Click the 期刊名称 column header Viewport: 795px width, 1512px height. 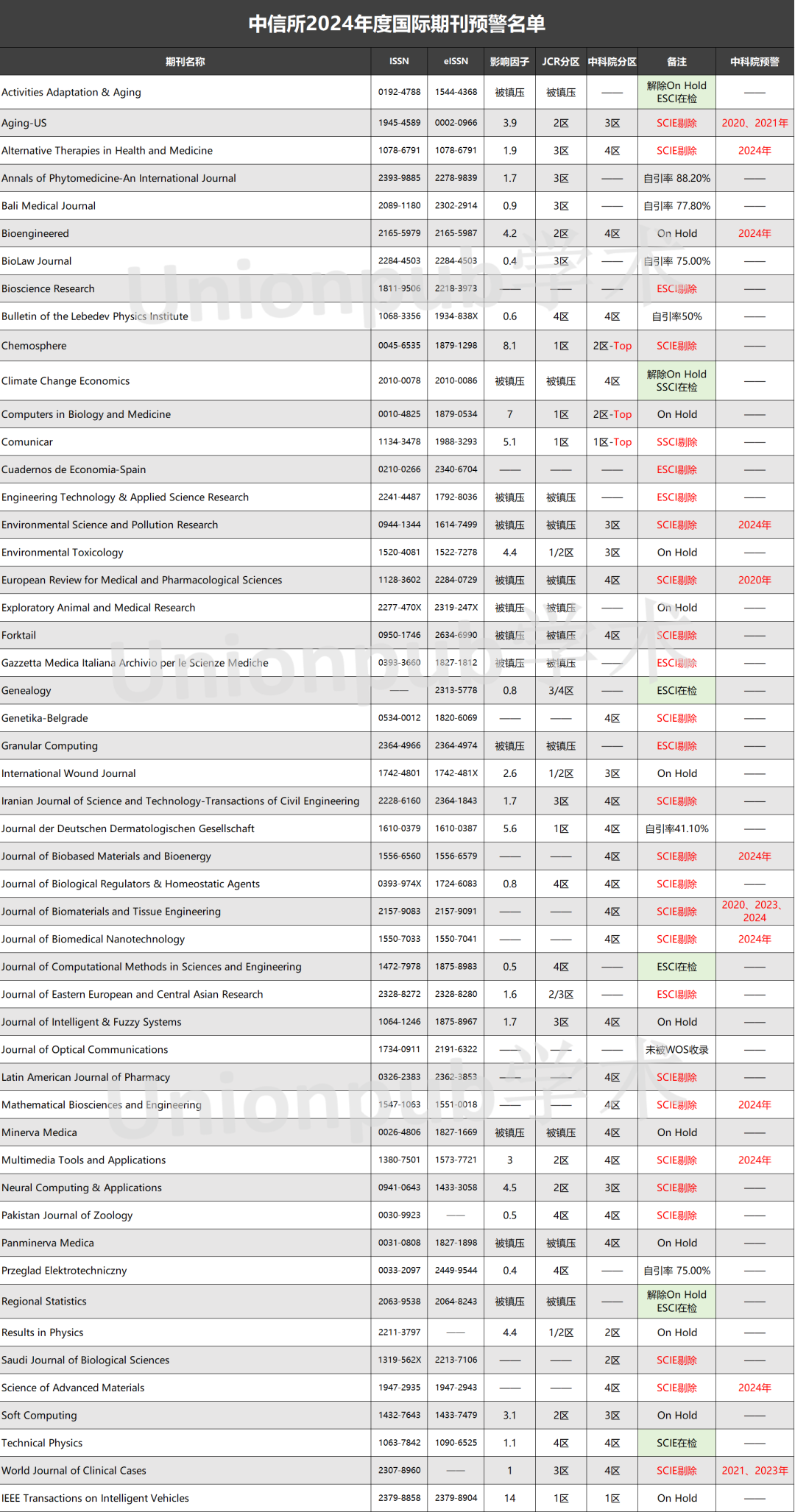click(x=185, y=62)
